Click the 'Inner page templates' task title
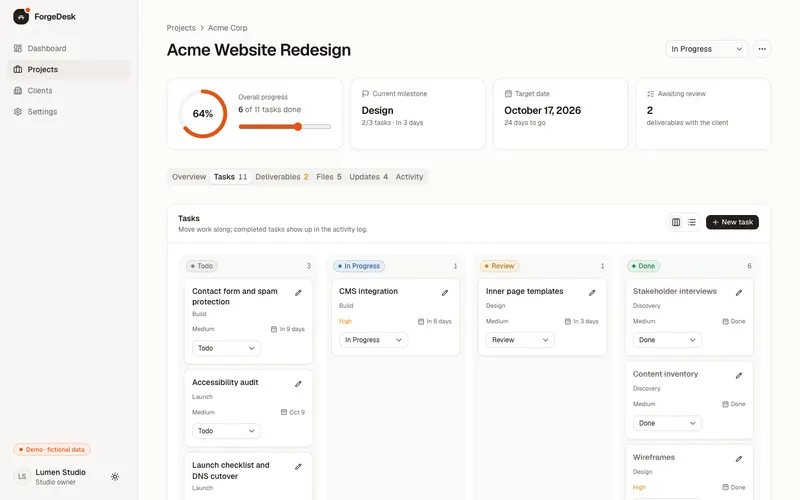This screenshot has width=800, height=500. point(524,291)
